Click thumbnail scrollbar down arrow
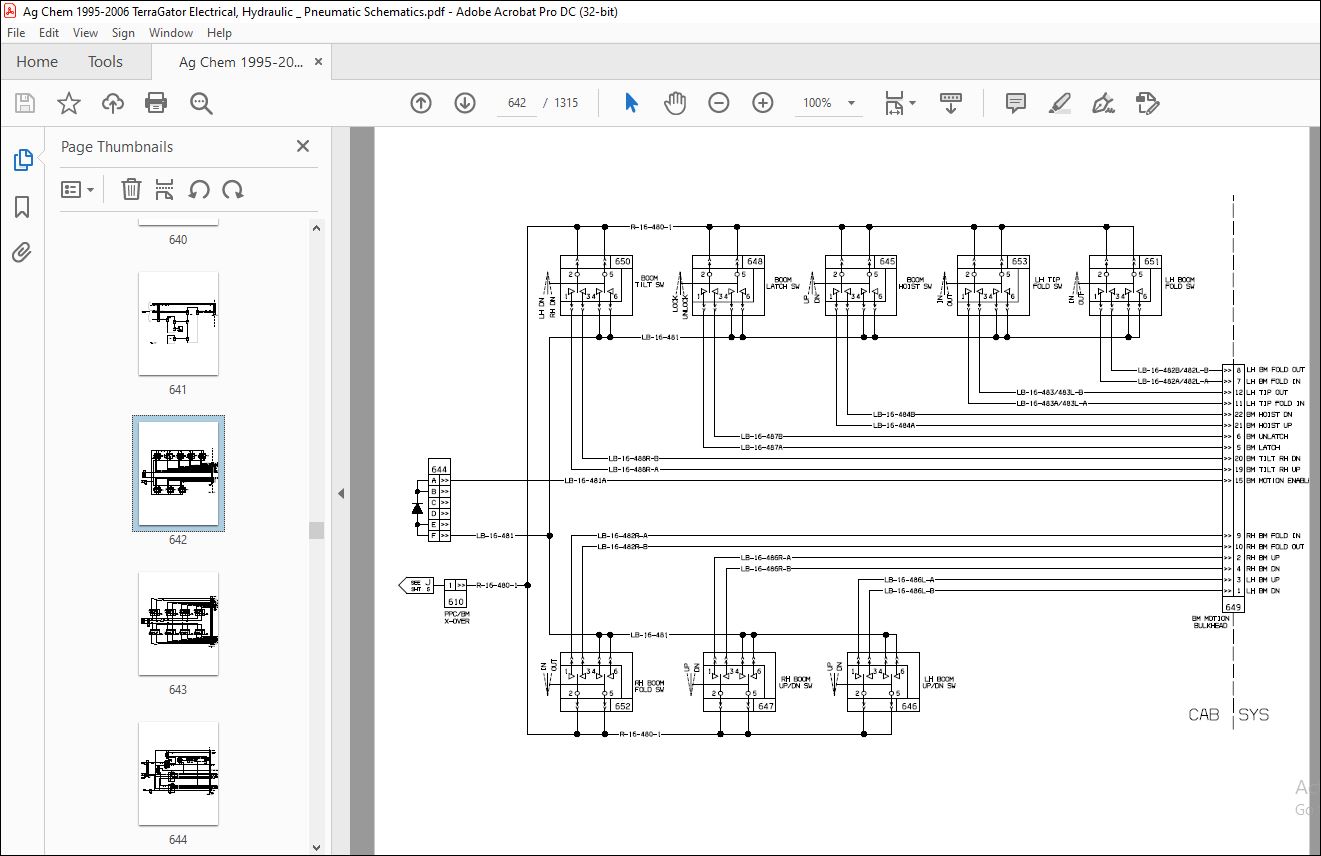Image resolution: width=1321 pixels, height=856 pixels. coord(317,847)
